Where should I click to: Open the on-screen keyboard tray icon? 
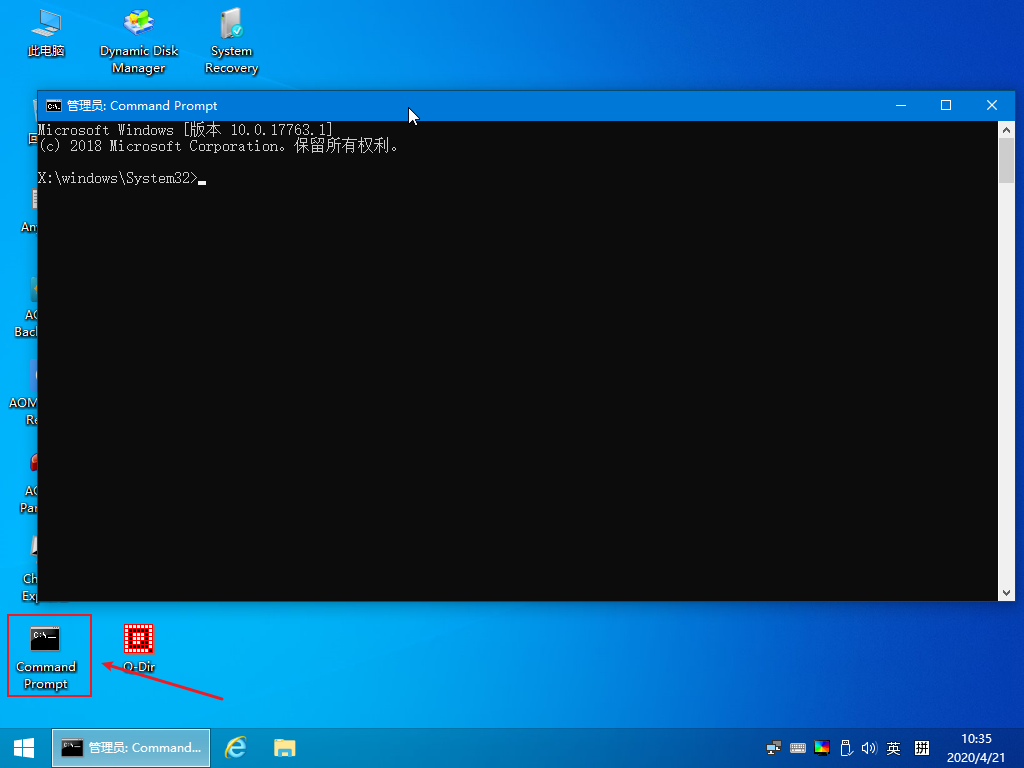tap(797, 748)
